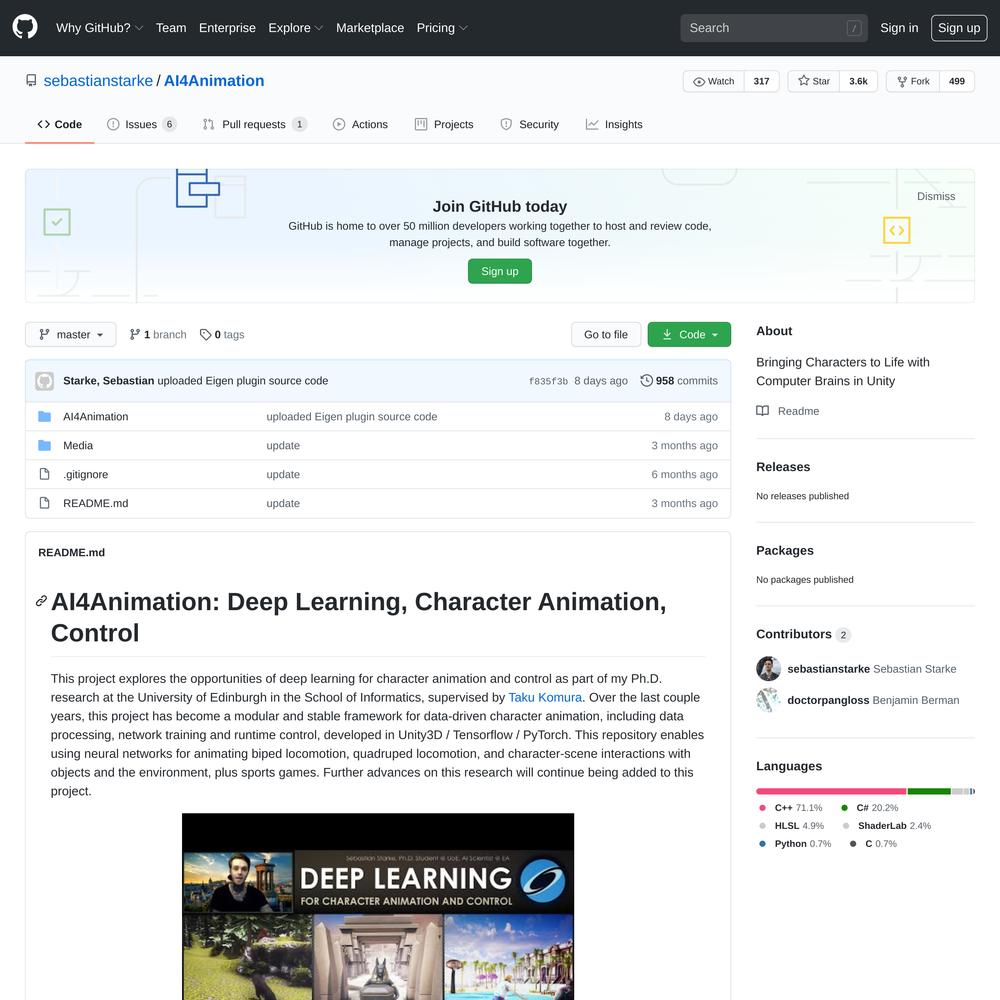Click the tag icon next to 0 tags
The height and width of the screenshot is (1000, 1000).
pos(205,334)
